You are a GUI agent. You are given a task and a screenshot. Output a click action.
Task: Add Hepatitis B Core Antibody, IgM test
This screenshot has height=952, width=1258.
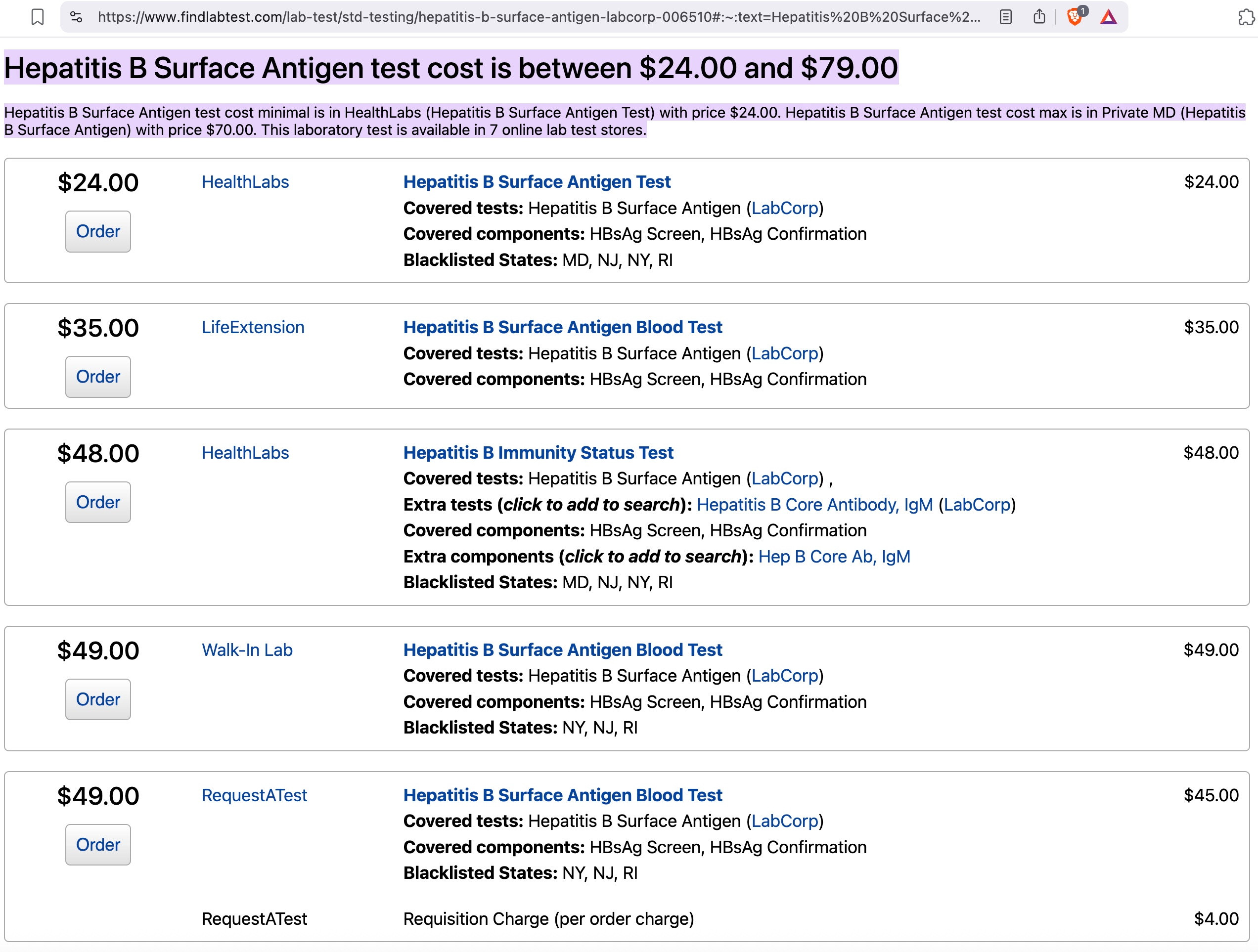(x=814, y=505)
